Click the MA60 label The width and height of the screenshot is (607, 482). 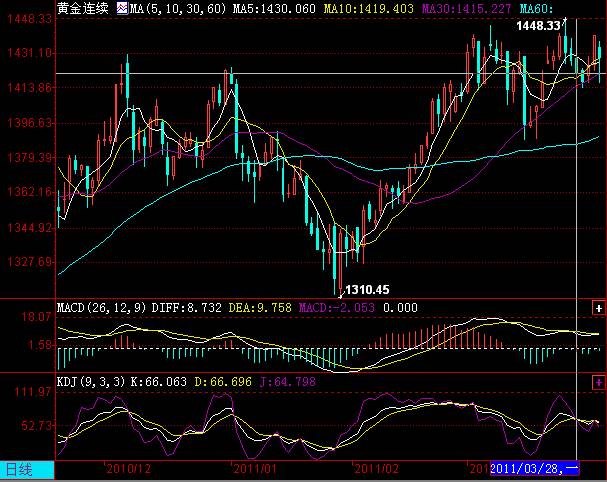537,8
